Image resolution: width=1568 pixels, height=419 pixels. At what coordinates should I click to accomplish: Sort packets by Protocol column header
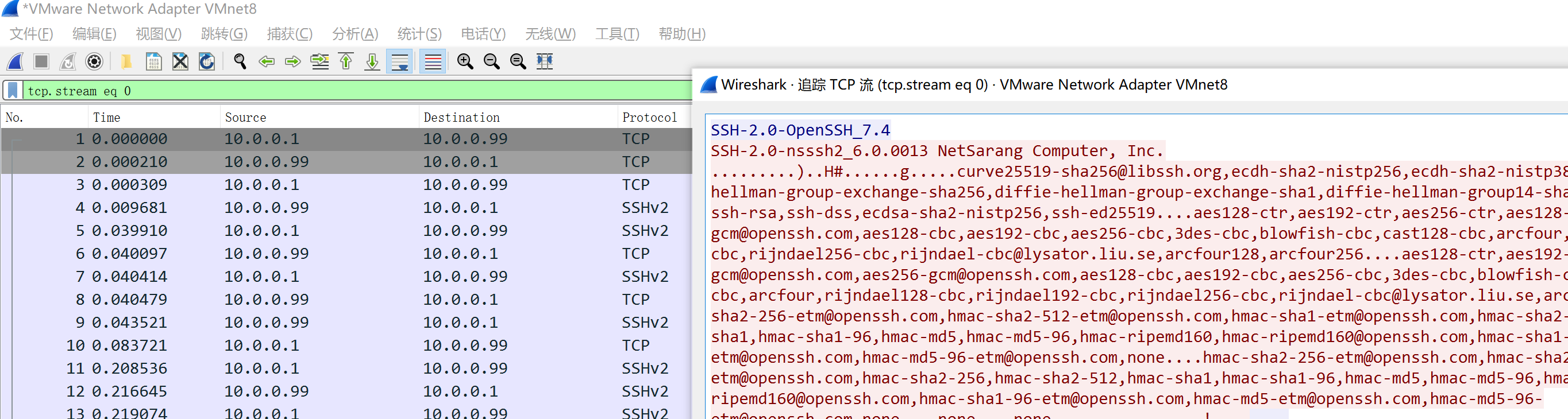click(654, 117)
